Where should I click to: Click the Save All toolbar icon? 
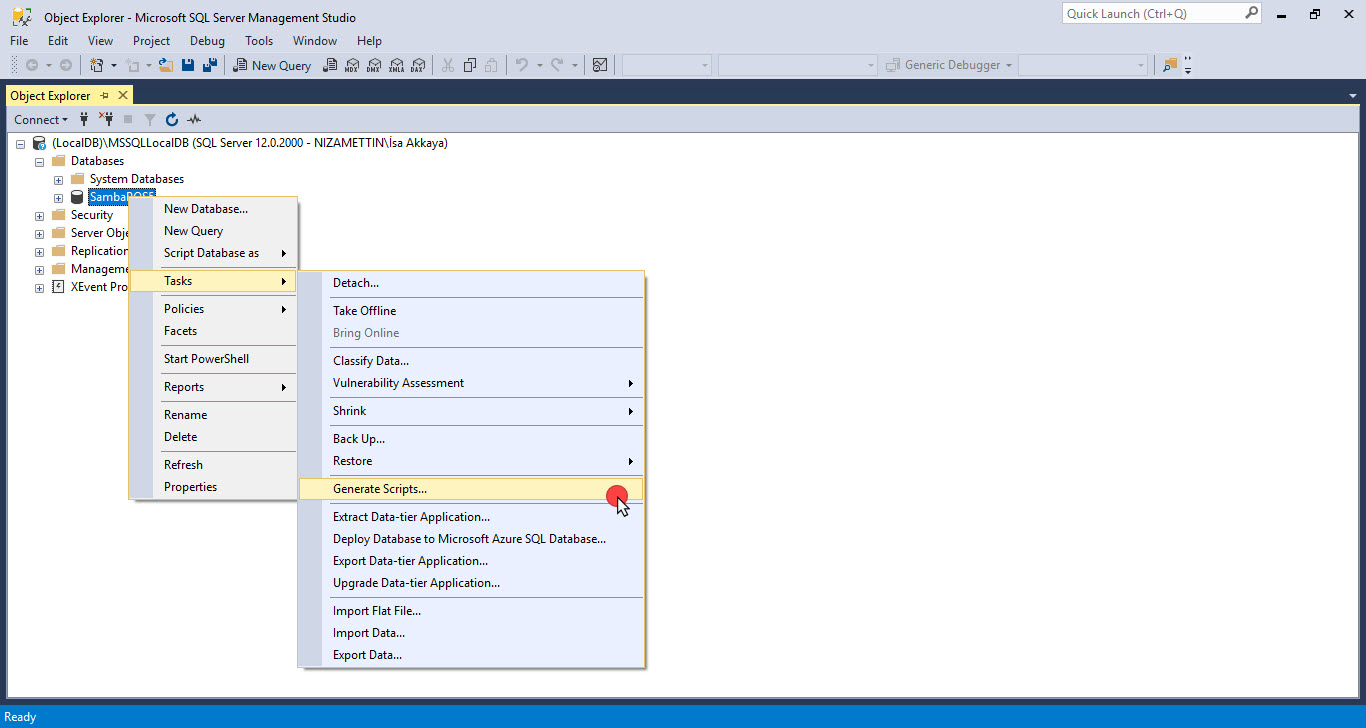210,65
